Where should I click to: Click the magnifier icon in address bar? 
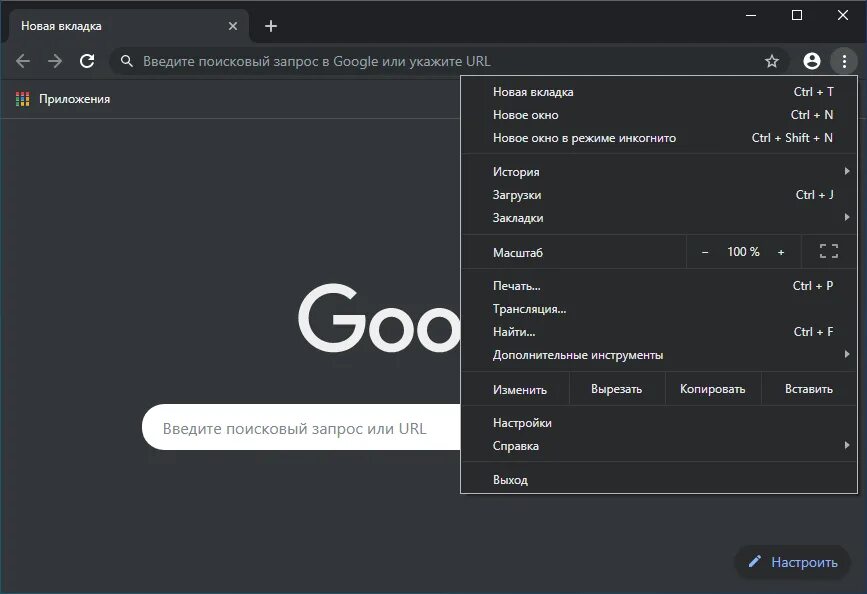pyautogui.click(x=127, y=61)
